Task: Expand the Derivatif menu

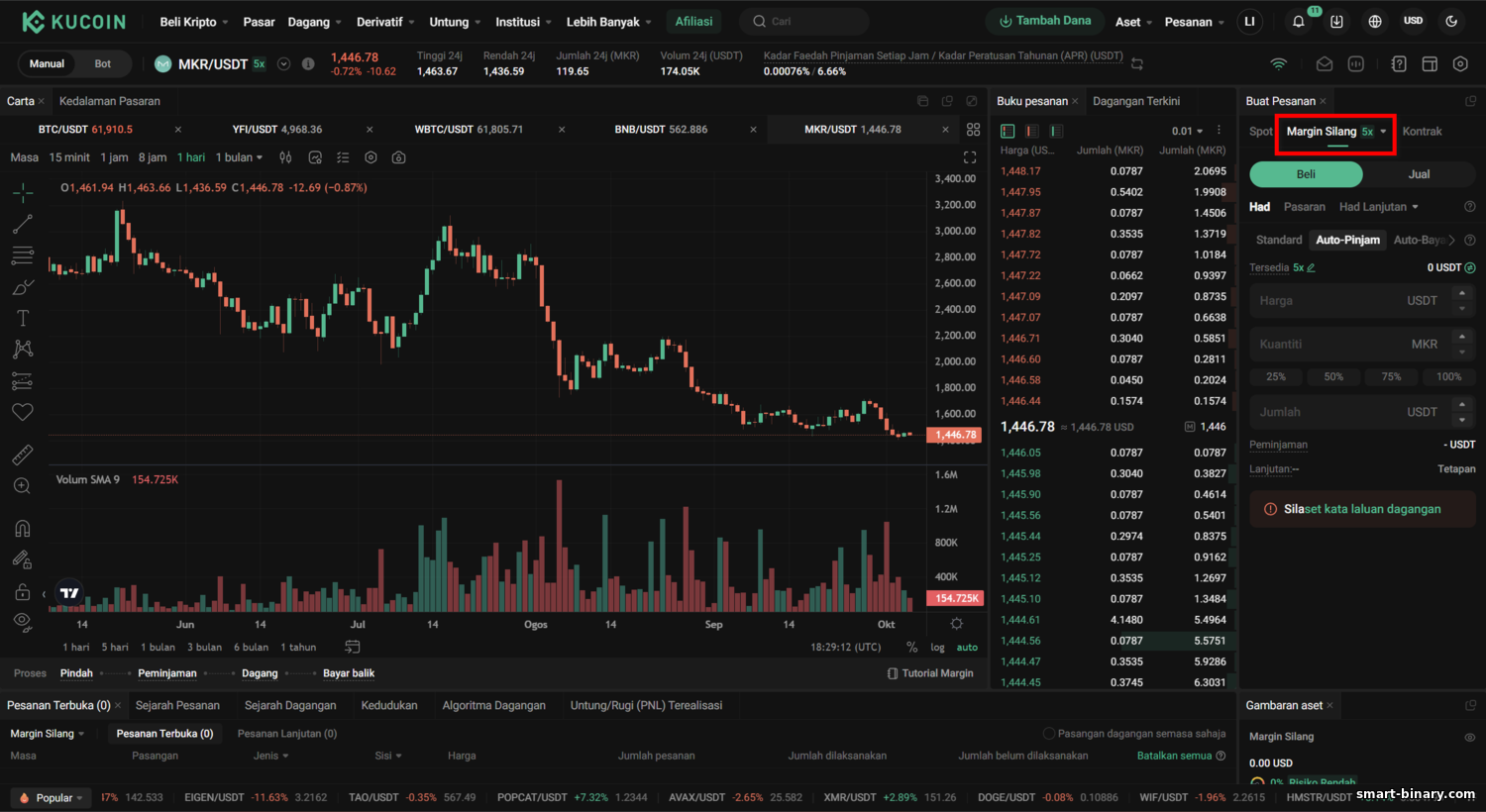Action: tap(386, 22)
